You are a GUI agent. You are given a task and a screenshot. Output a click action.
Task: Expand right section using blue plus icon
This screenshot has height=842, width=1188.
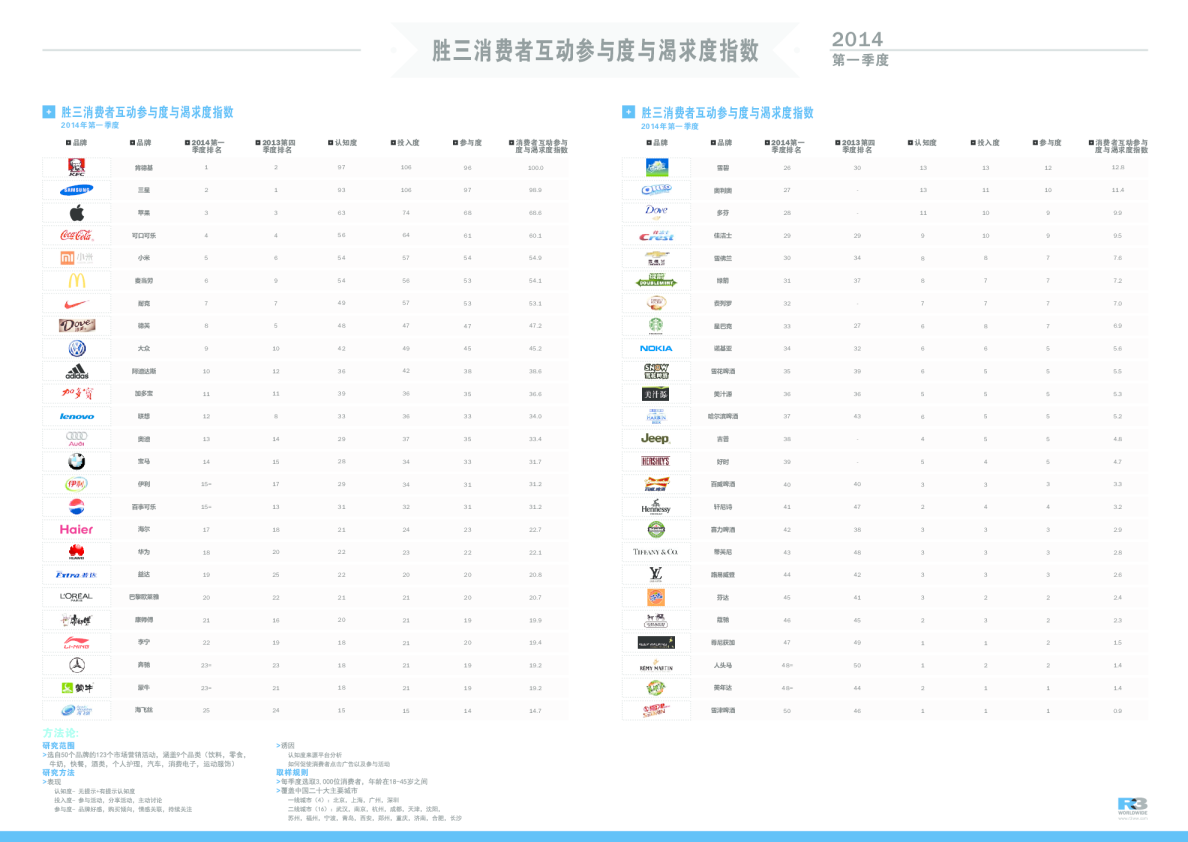628,112
